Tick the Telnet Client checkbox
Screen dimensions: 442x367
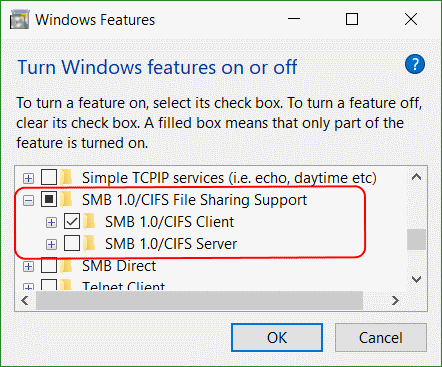click(49, 285)
